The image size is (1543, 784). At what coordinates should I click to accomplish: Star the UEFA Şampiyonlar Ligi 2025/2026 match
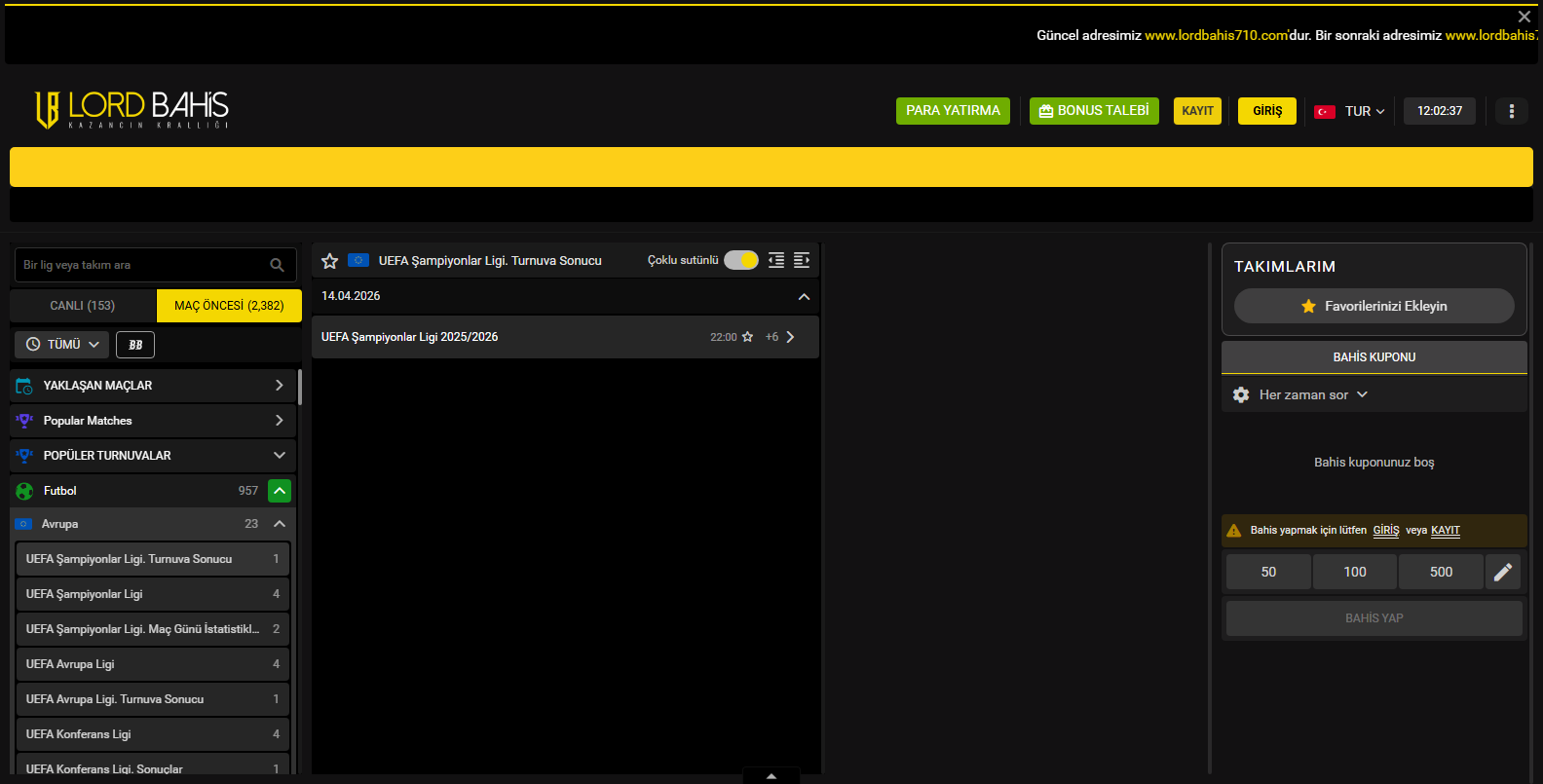[x=747, y=337]
